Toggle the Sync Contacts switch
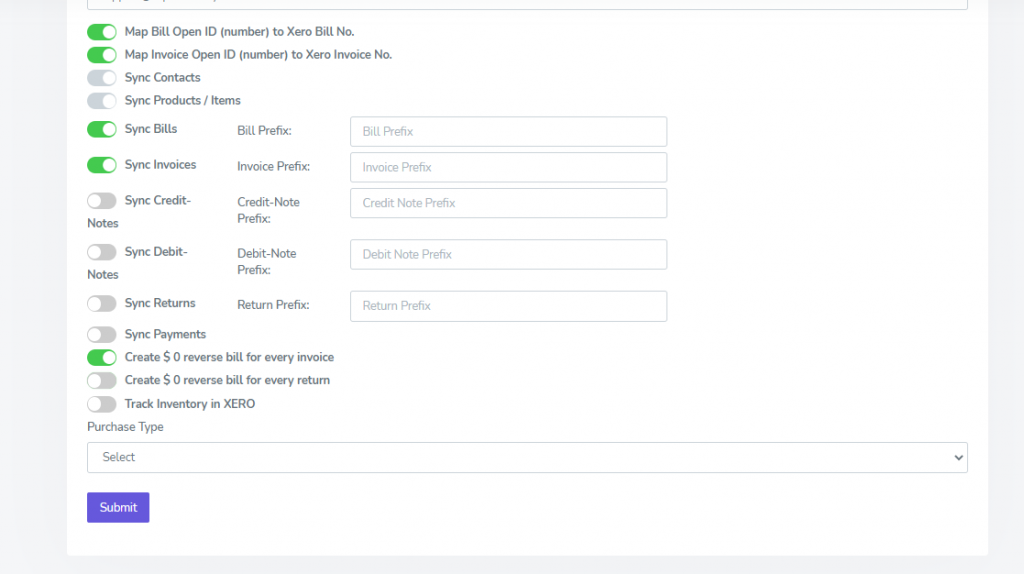The image size is (1024, 574). point(102,78)
